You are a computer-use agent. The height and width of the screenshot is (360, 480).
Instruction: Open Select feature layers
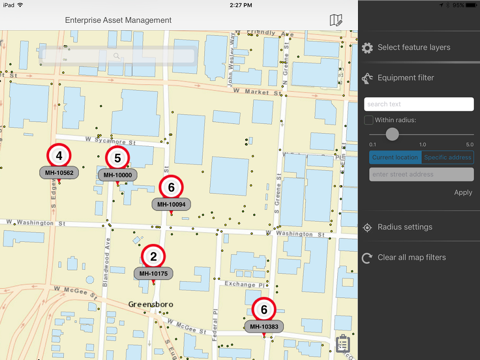414,47
